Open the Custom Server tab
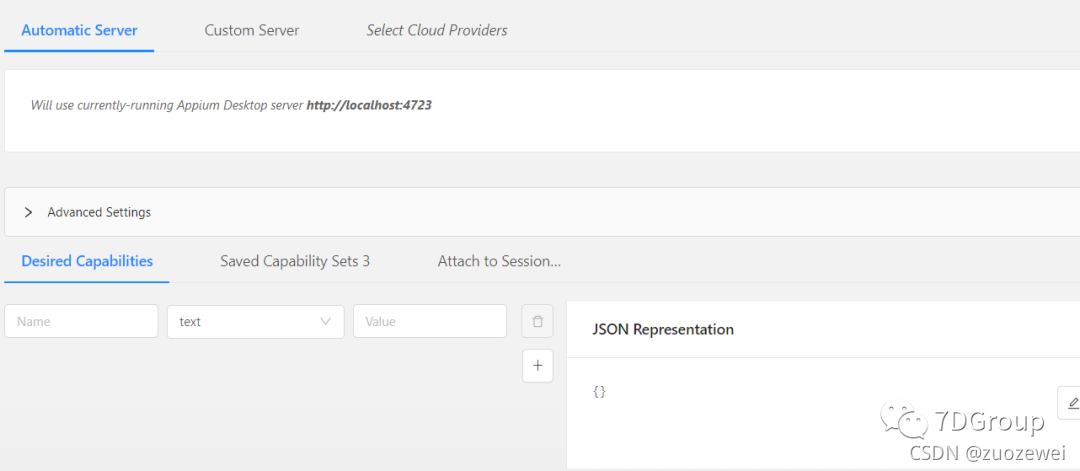 point(252,30)
